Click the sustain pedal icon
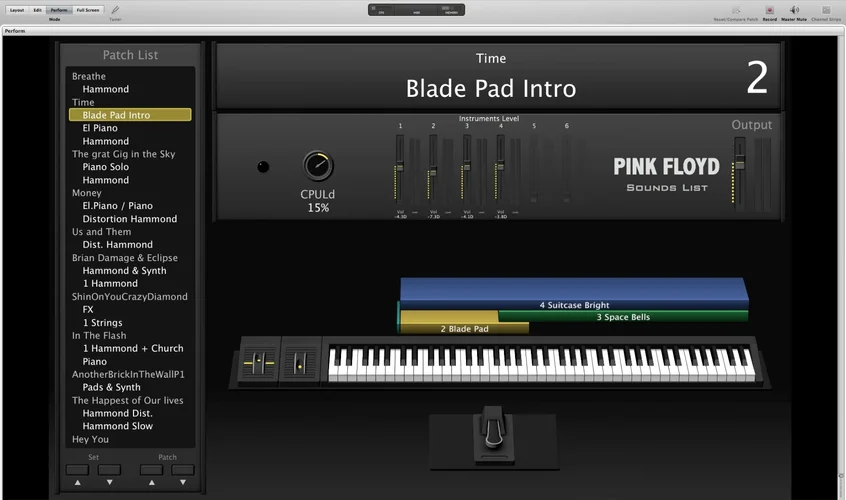The height and width of the screenshot is (500, 846). coord(493,436)
